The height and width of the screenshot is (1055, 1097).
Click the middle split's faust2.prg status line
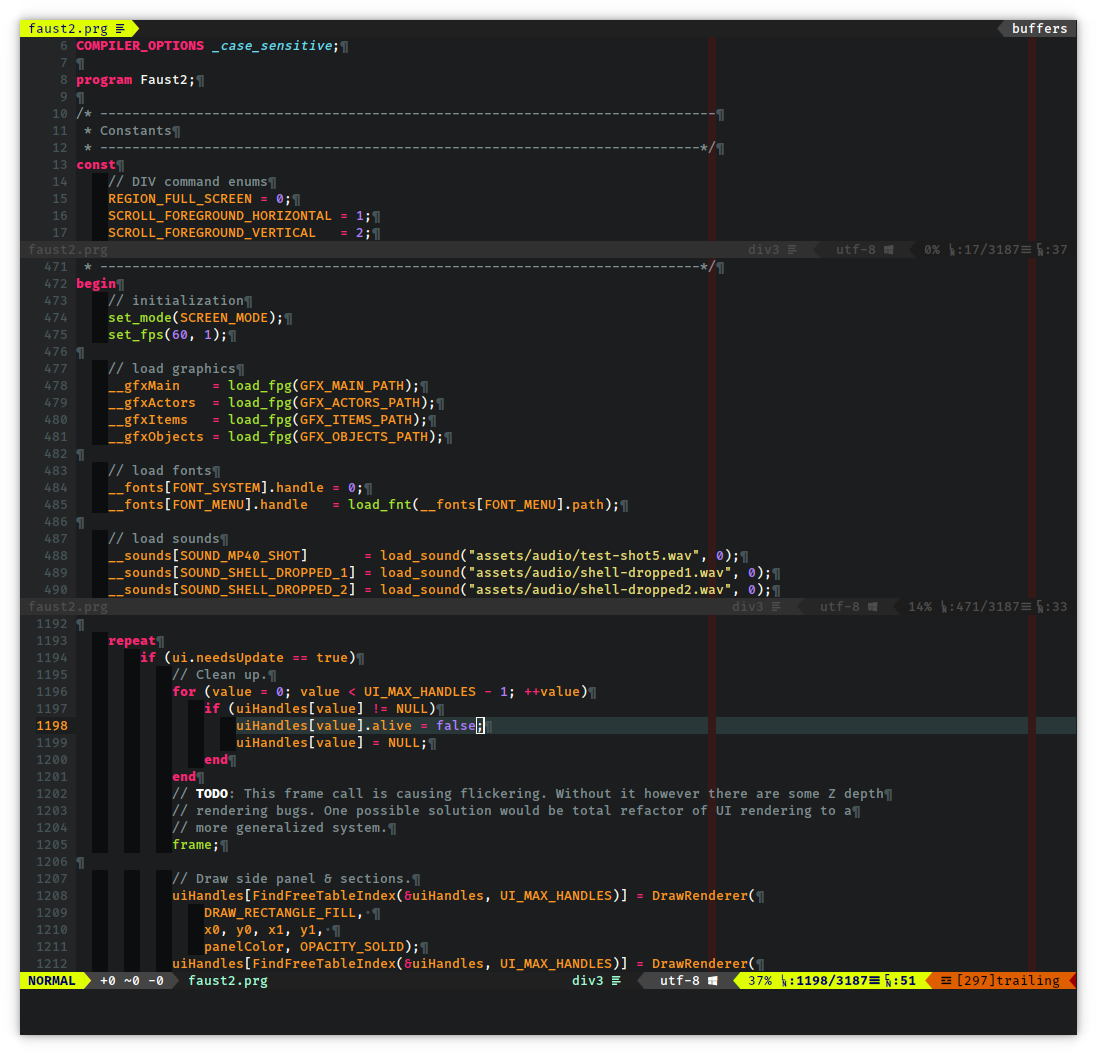point(68,607)
